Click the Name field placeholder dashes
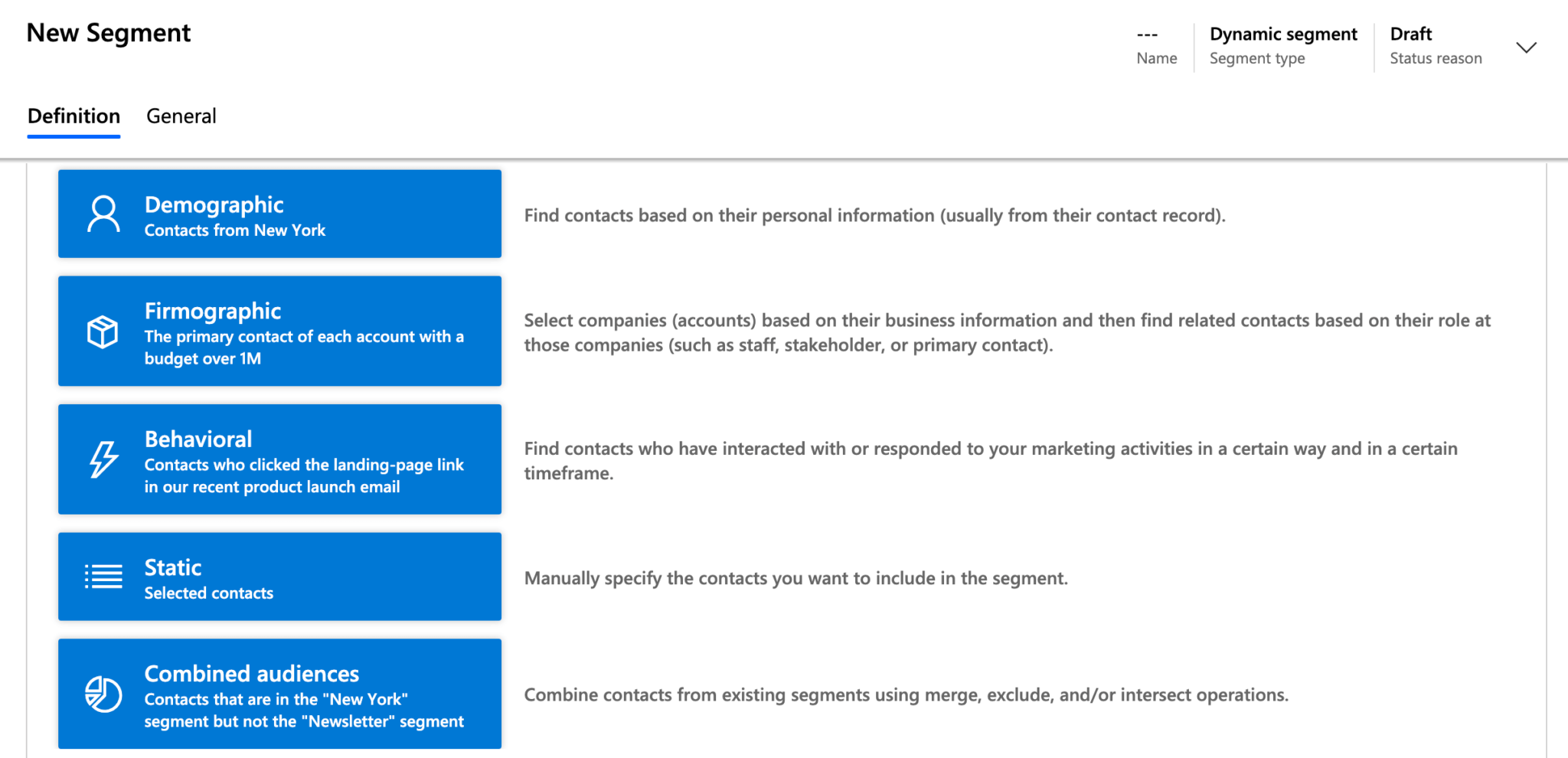The image size is (1568, 758). tap(1147, 34)
